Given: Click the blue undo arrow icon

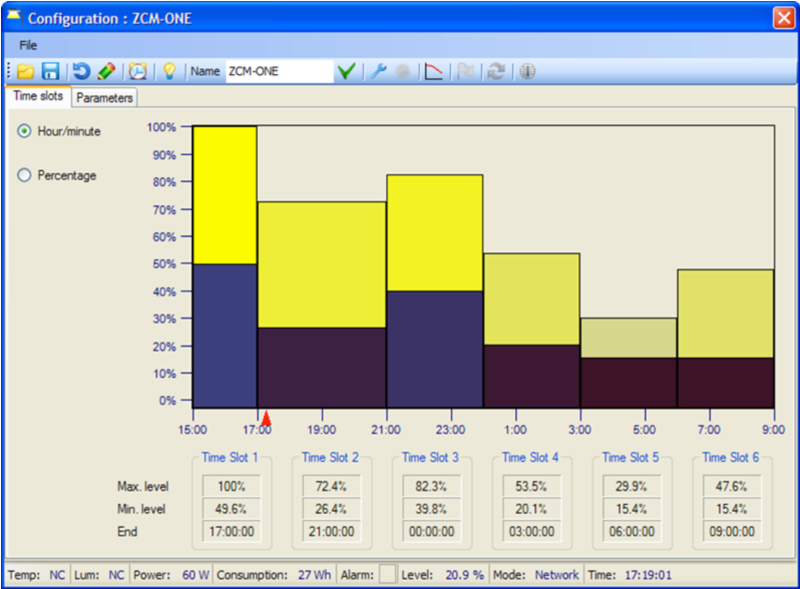Looking at the screenshot, I should tap(81, 71).
